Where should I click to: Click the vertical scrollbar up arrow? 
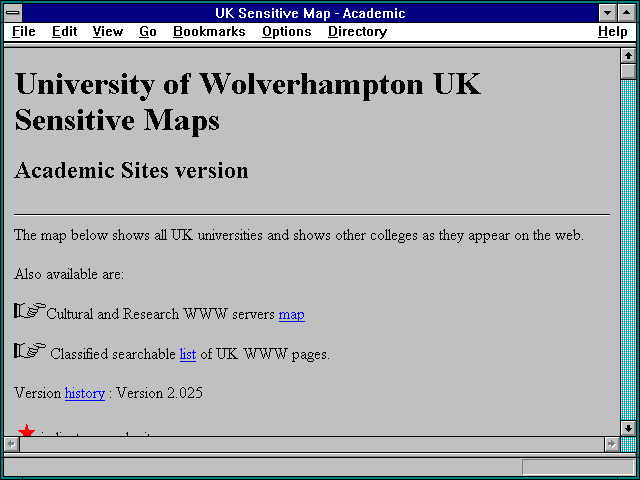coord(628,56)
